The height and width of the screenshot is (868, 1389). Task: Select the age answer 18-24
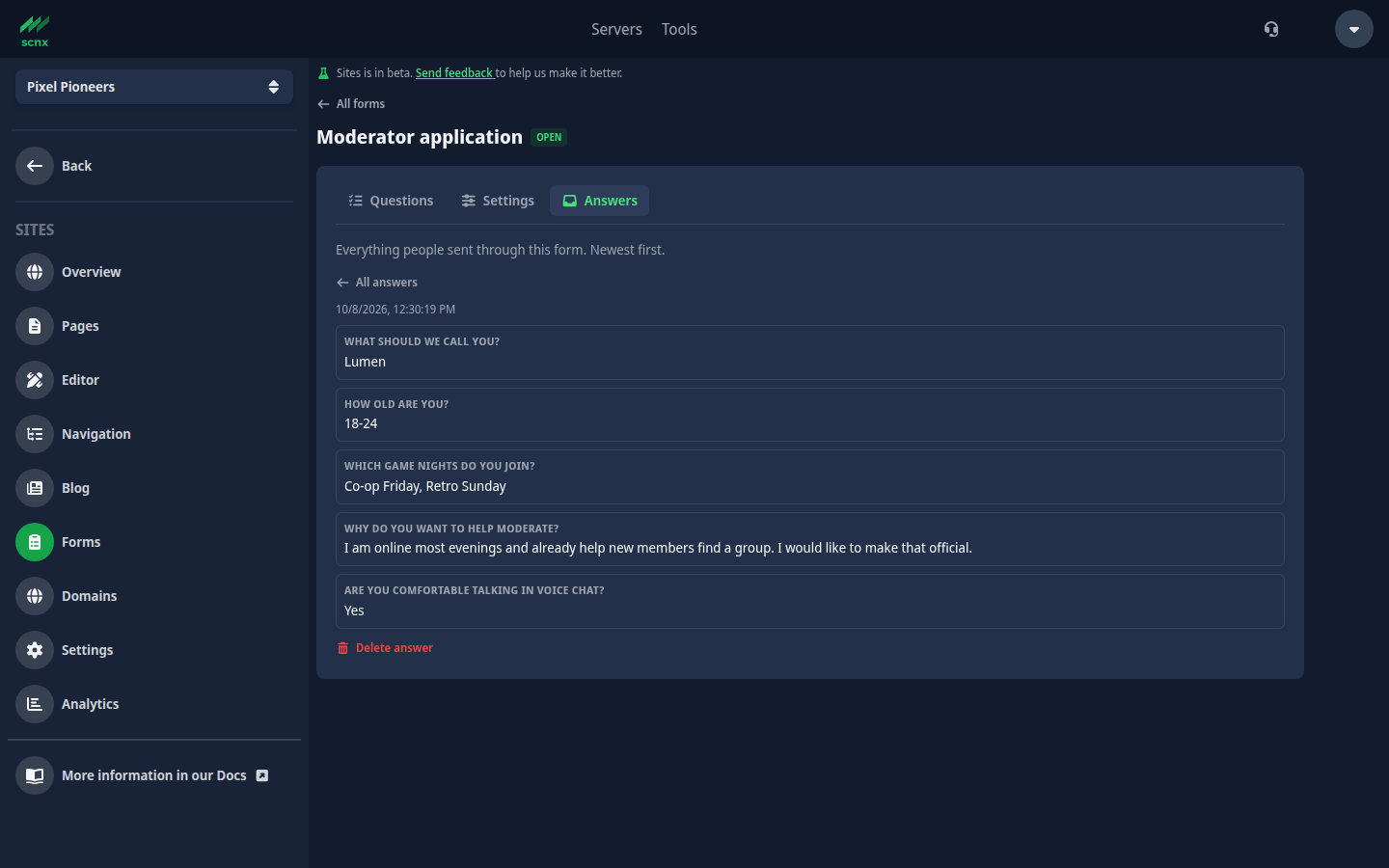click(361, 423)
